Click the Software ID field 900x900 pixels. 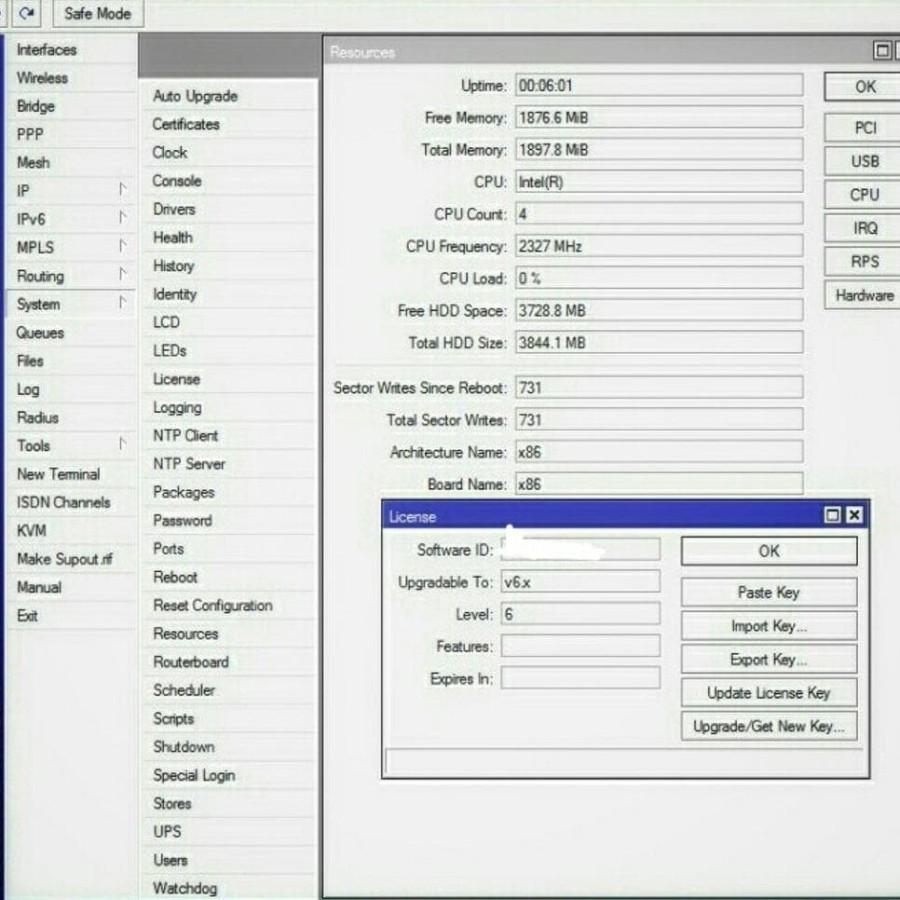(x=580, y=549)
